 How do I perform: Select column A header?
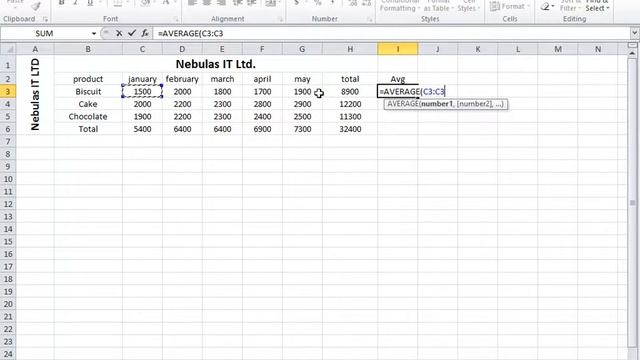point(35,49)
